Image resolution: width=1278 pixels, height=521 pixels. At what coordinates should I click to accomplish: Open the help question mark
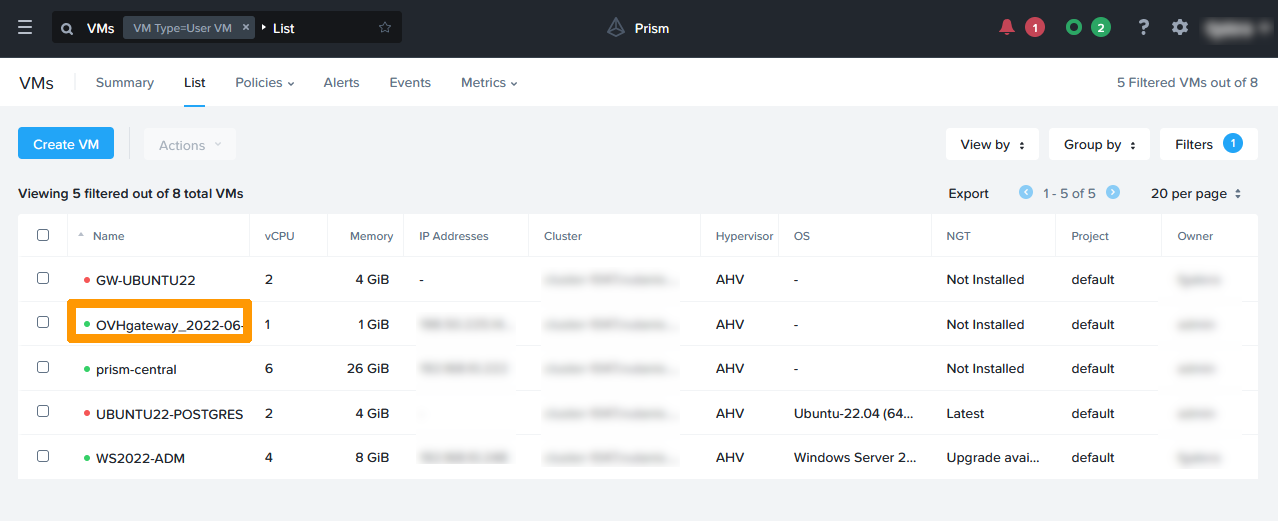(1143, 27)
